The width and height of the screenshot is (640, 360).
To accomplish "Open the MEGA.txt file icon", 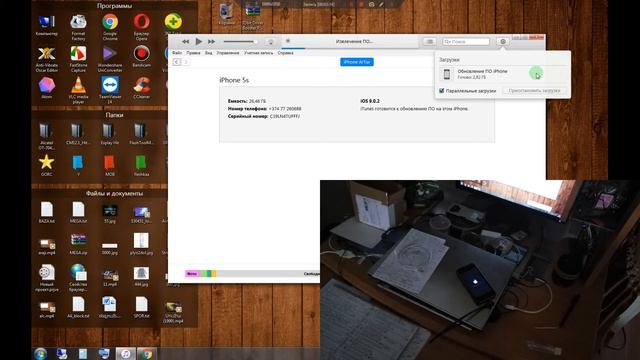I will (x=78, y=212).
